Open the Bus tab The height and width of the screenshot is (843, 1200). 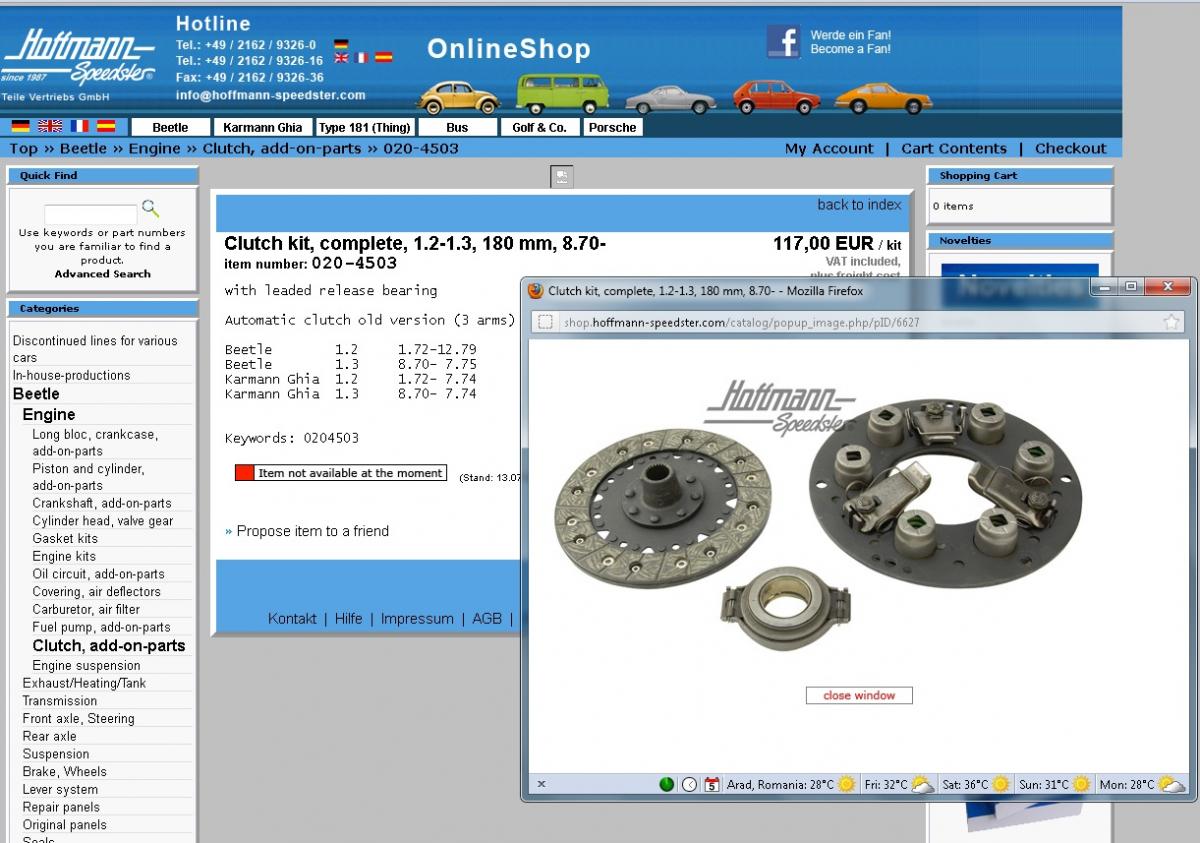pyautogui.click(x=457, y=127)
